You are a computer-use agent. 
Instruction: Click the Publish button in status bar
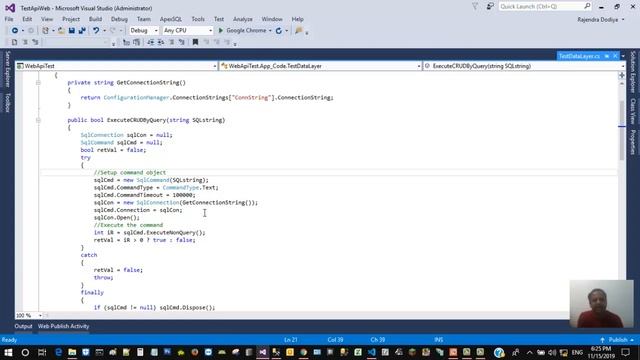[x=618, y=340]
